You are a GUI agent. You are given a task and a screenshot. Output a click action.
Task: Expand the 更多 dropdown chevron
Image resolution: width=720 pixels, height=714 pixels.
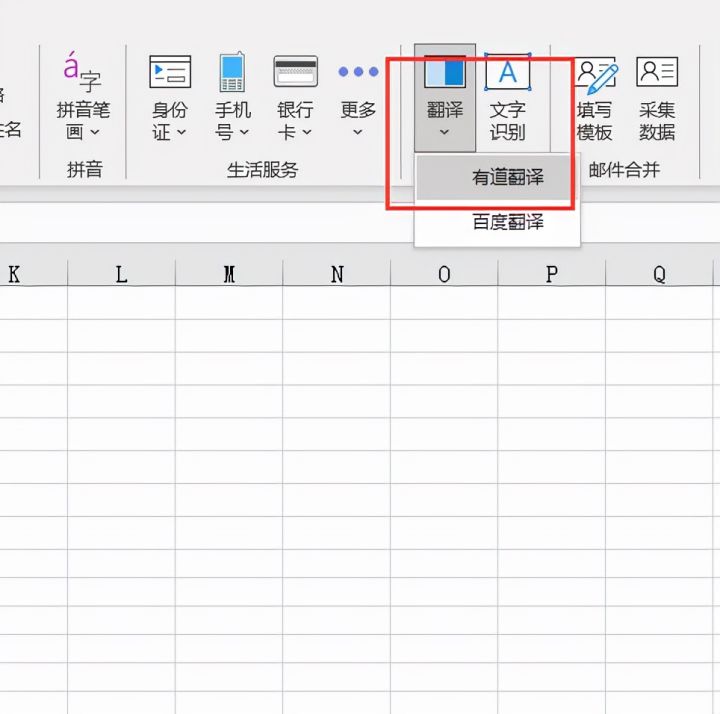tap(358, 132)
